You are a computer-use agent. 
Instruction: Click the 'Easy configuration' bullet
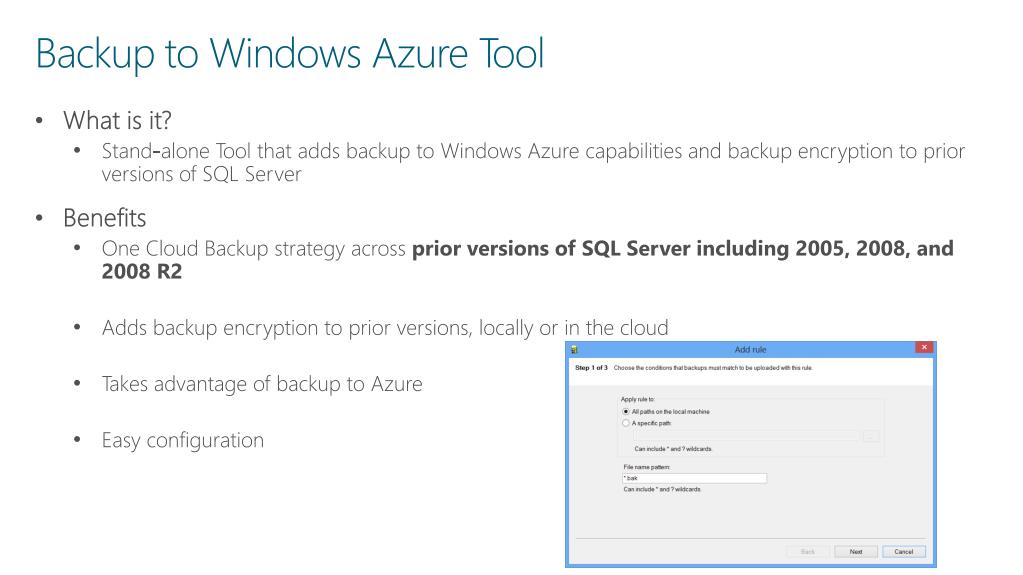click(x=183, y=441)
